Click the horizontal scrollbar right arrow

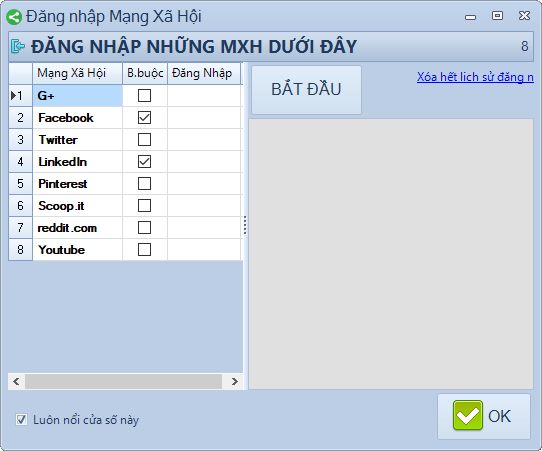(235, 381)
